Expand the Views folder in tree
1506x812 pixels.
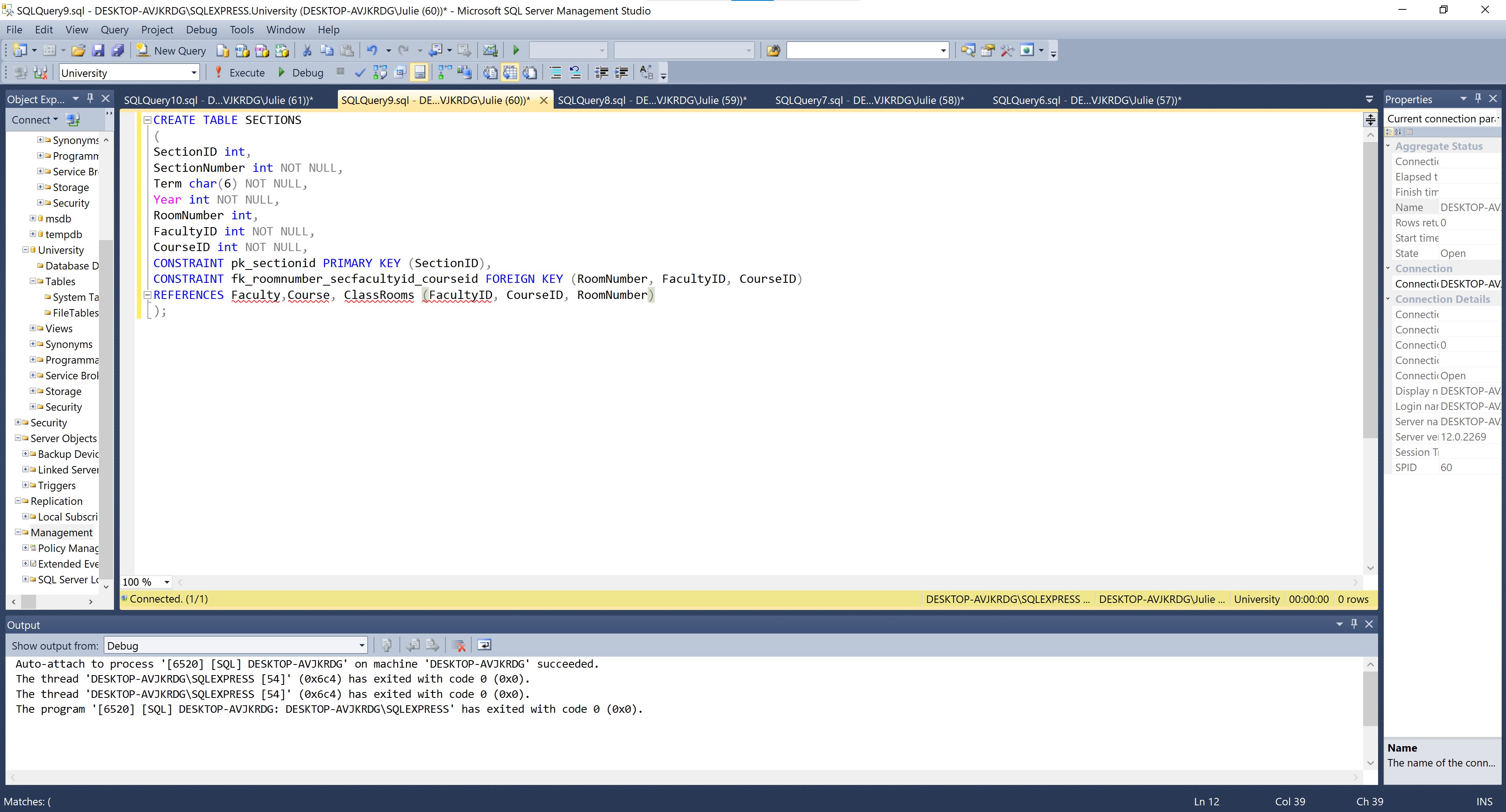(x=33, y=328)
